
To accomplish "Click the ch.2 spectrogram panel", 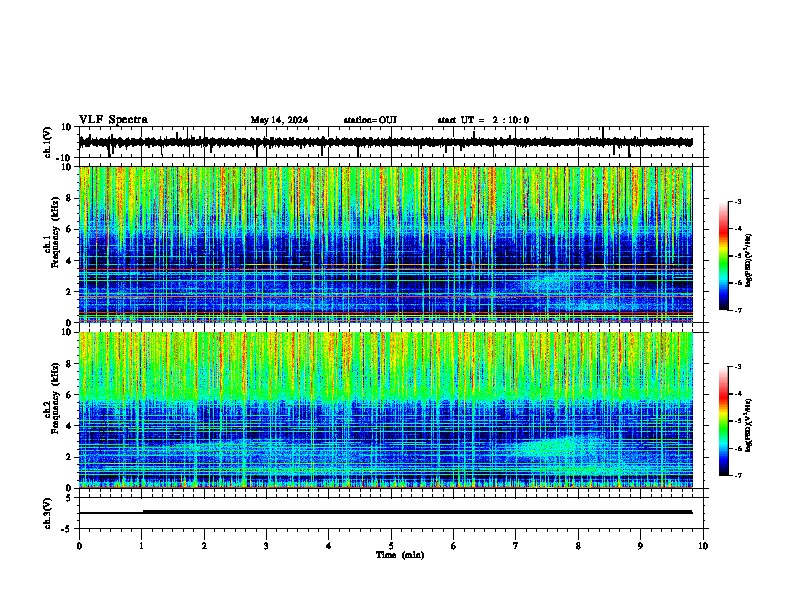I will (385, 410).
